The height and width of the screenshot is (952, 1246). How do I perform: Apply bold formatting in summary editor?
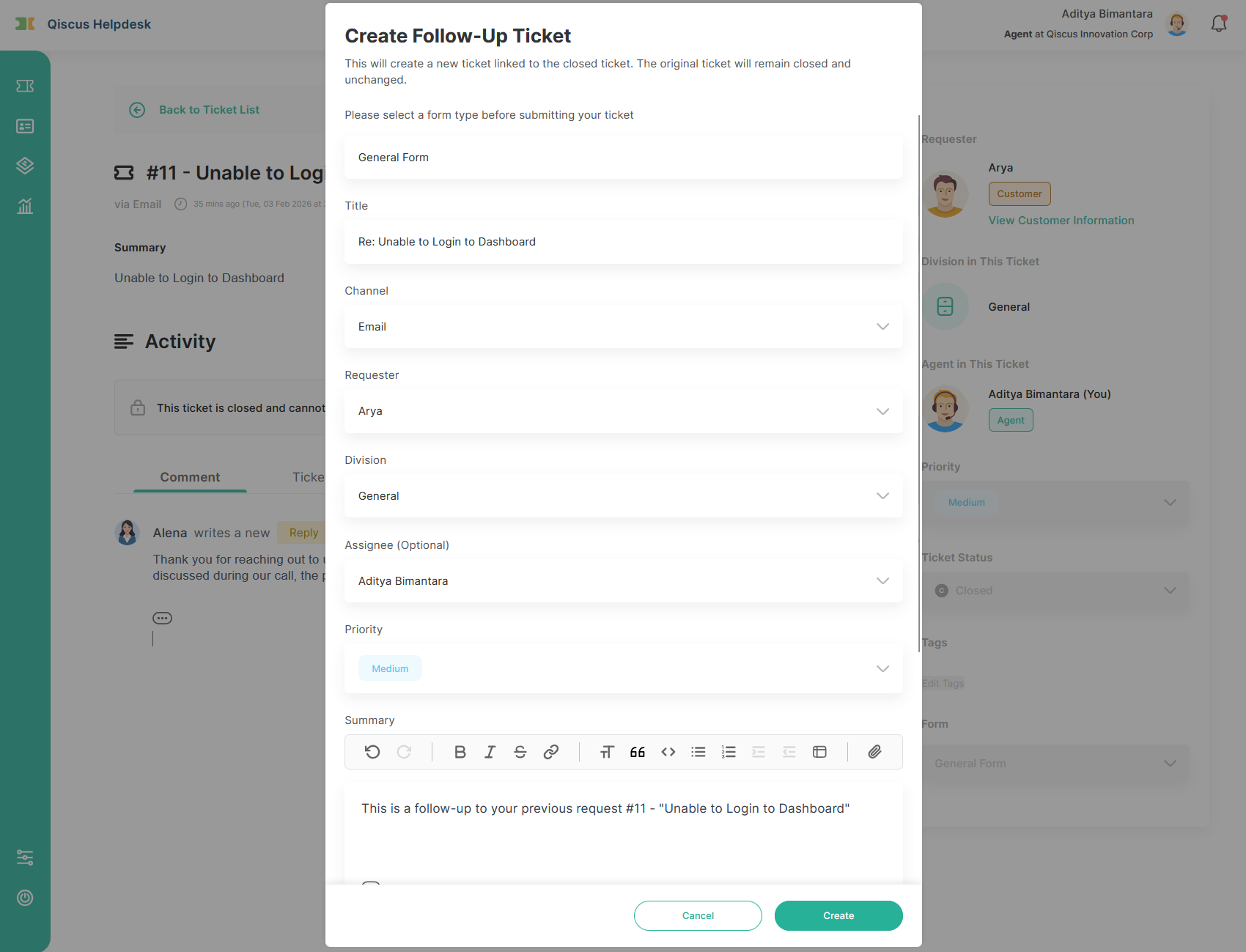coord(460,752)
